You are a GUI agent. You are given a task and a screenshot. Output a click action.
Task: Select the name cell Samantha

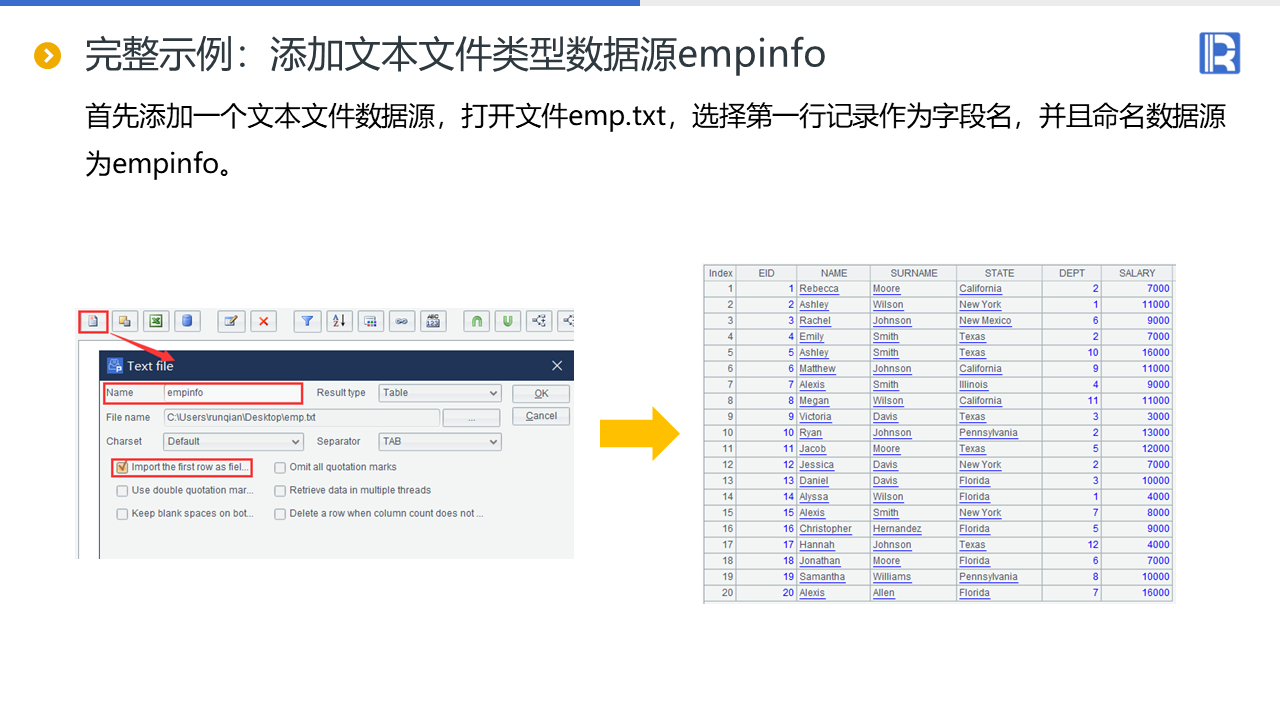[x=834, y=577]
